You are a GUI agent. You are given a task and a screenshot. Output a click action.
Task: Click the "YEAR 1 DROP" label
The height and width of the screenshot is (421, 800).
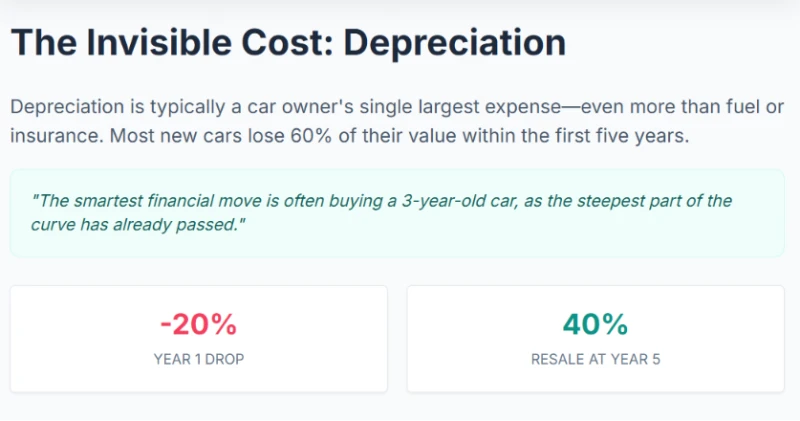[x=199, y=359]
